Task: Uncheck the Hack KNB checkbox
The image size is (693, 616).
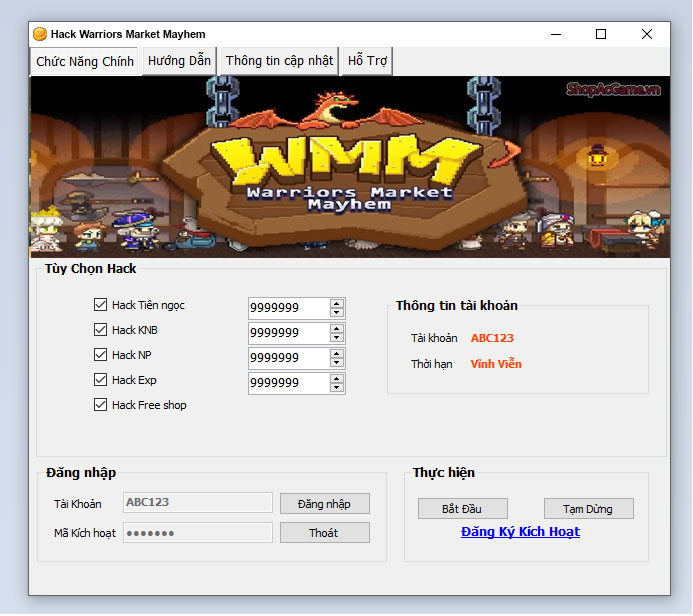Action: click(100, 330)
